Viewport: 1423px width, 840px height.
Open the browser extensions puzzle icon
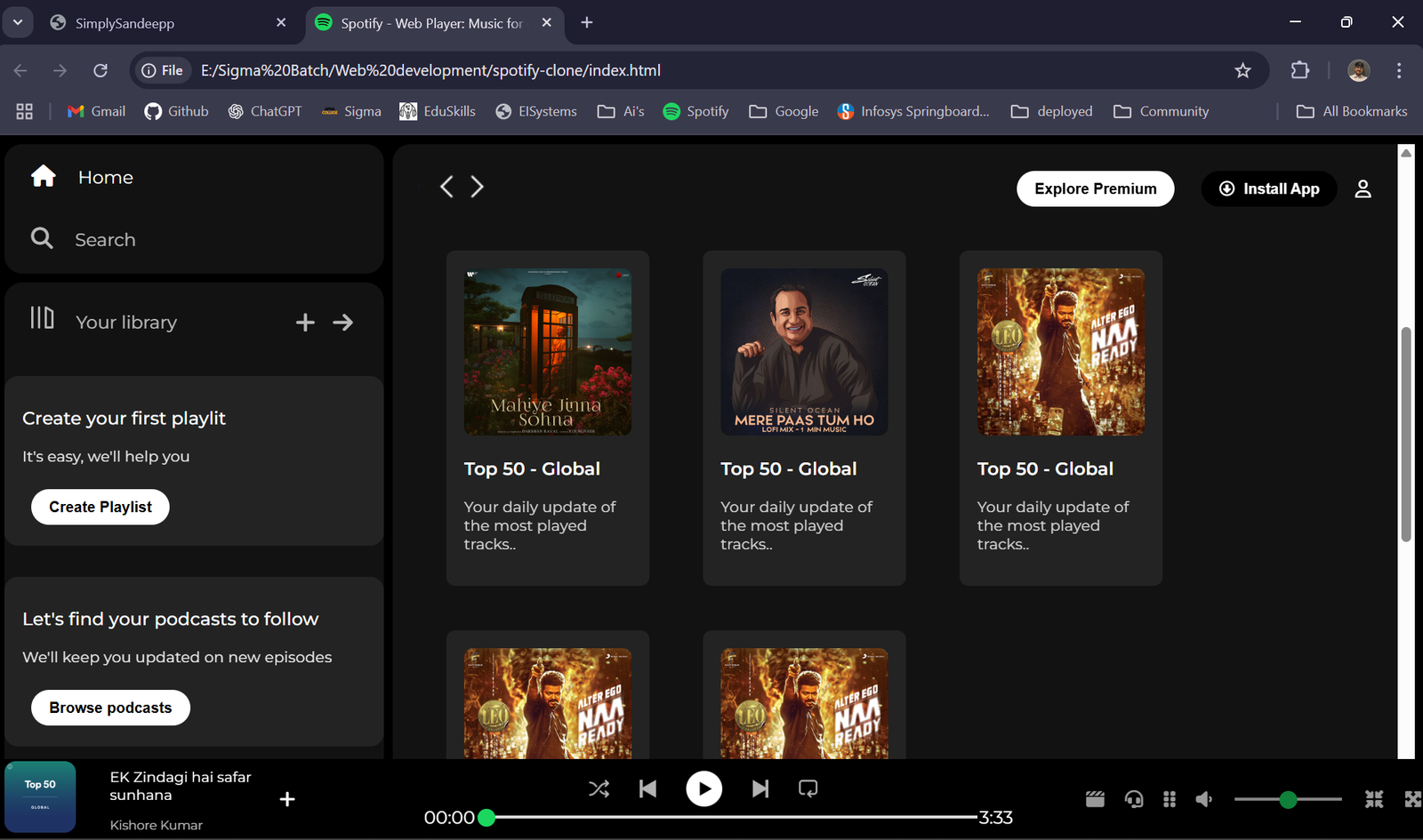coord(1299,70)
